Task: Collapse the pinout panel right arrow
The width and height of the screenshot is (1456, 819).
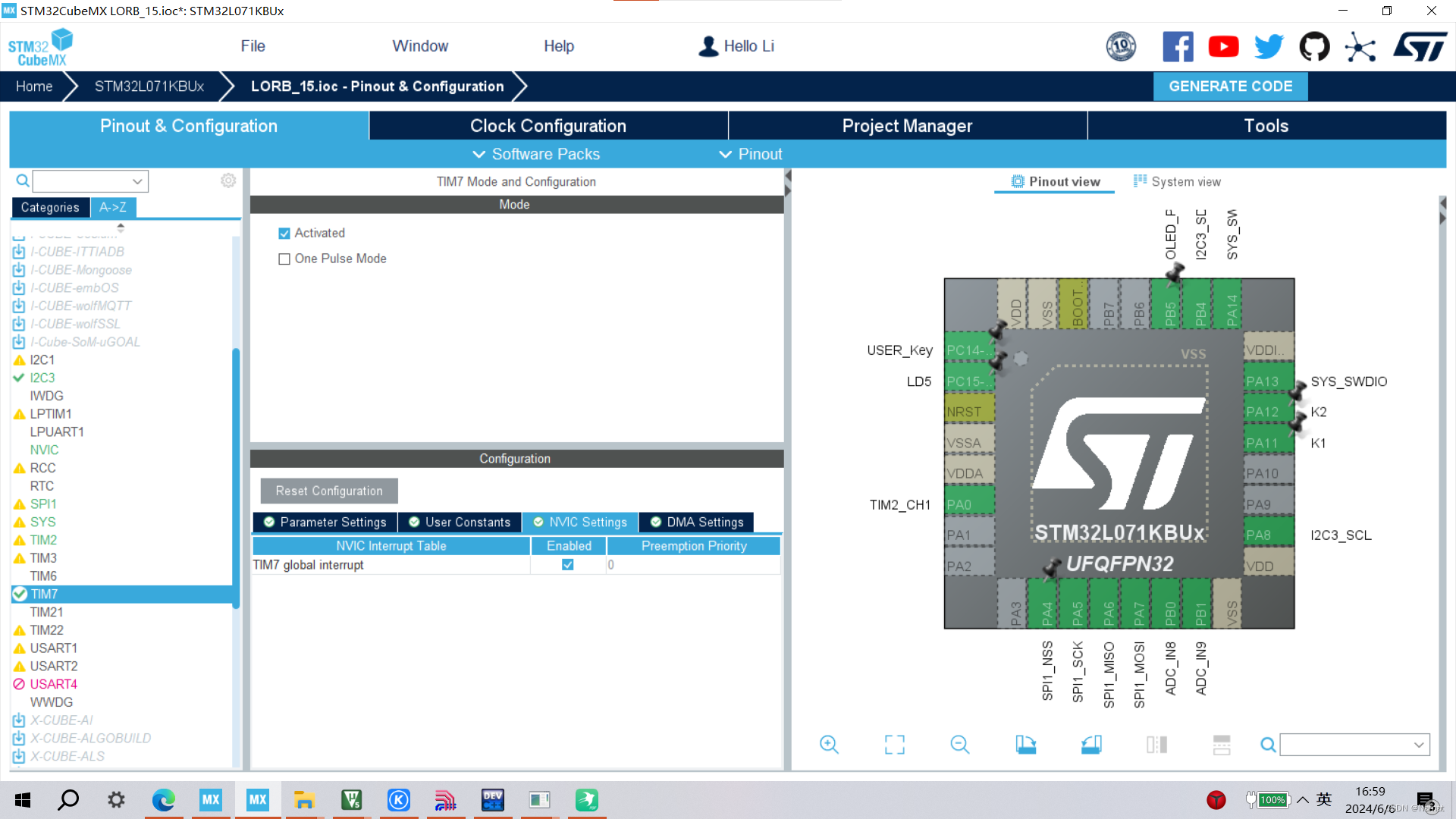Action: (1442, 218)
